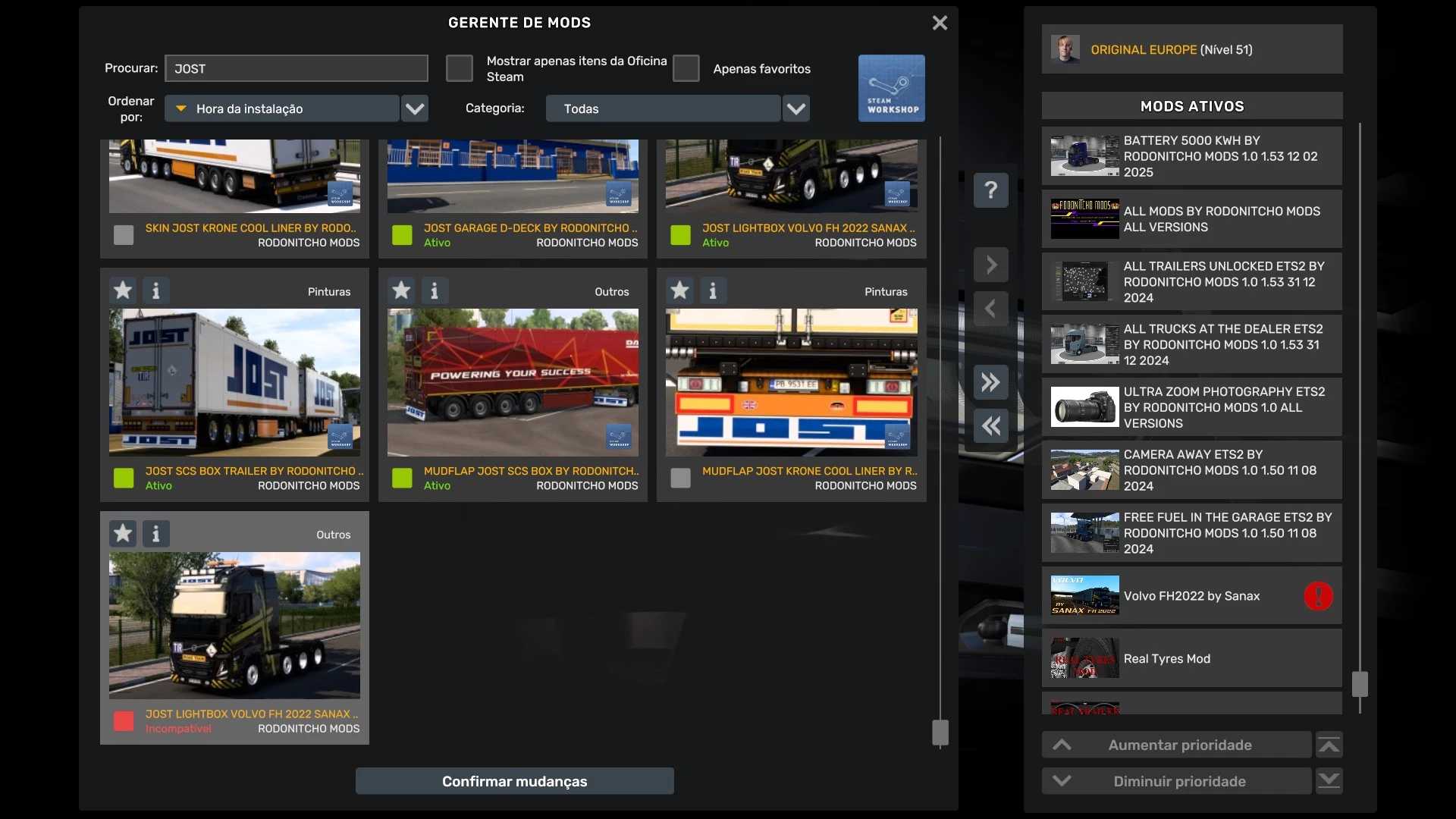Click the red warning icon on Volvo FH2022

[1318, 596]
